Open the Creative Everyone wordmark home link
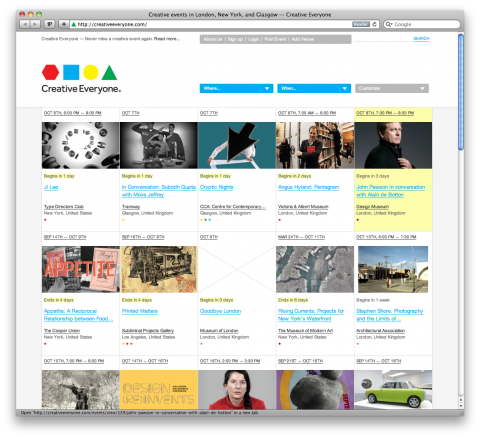This screenshot has width=480, height=438. pyautogui.click(x=81, y=89)
